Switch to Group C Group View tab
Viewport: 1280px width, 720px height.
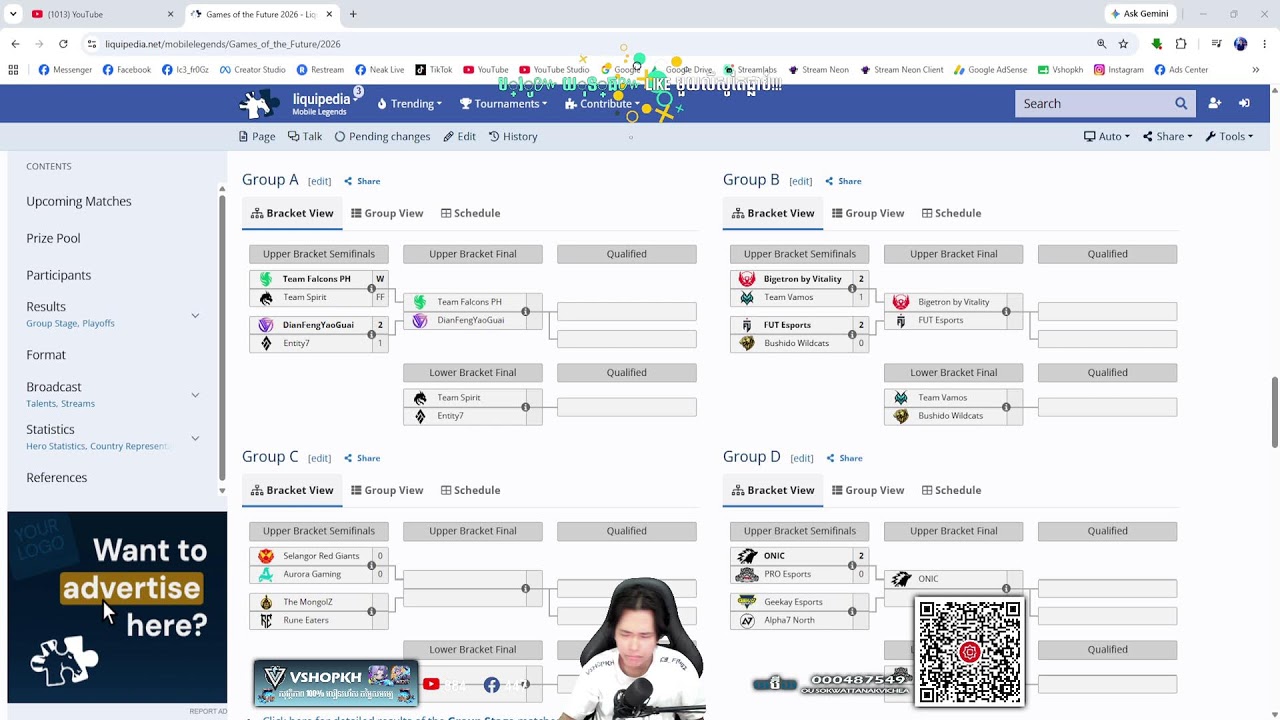(387, 490)
